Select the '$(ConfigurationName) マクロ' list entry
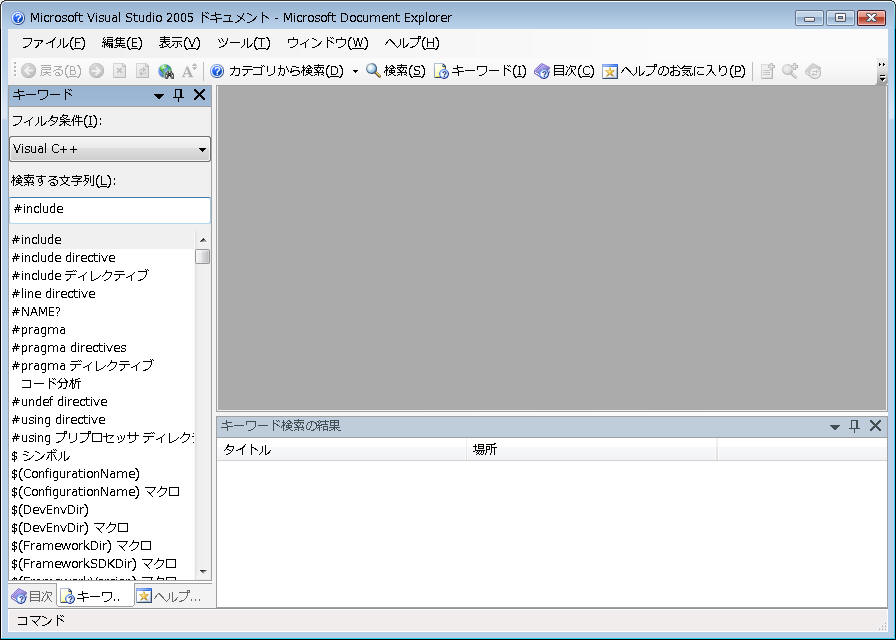This screenshot has width=896, height=640. [x=103, y=491]
